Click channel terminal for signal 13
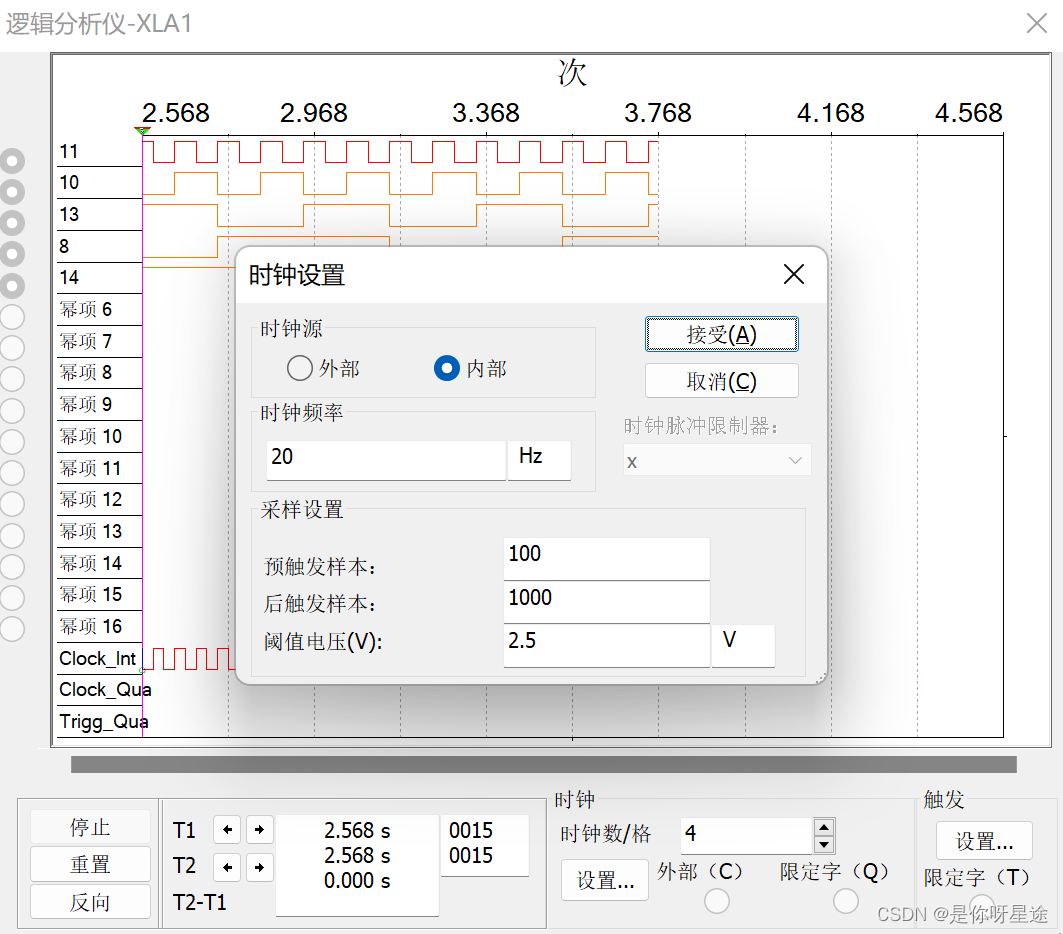 tap(12, 223)
